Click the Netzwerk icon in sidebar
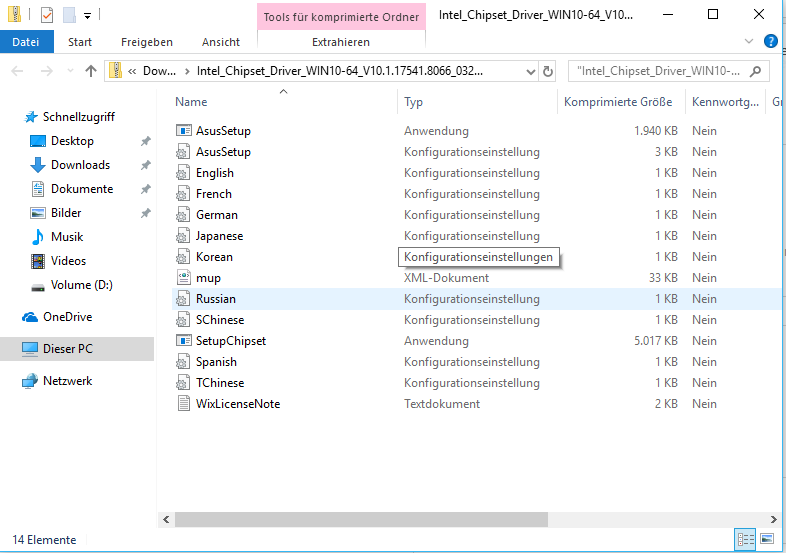Image resolution: width=786 pixels, height=553 pixels. (x=30, y=381)
